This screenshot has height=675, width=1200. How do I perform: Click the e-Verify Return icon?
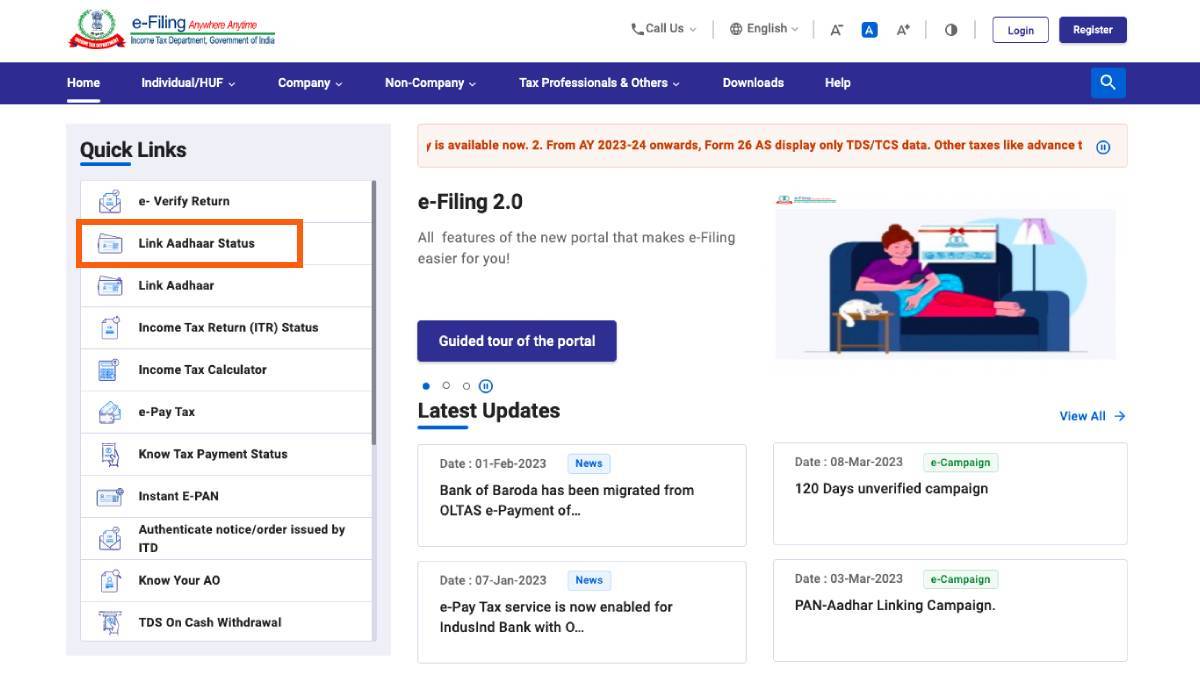tap(109, 201)
